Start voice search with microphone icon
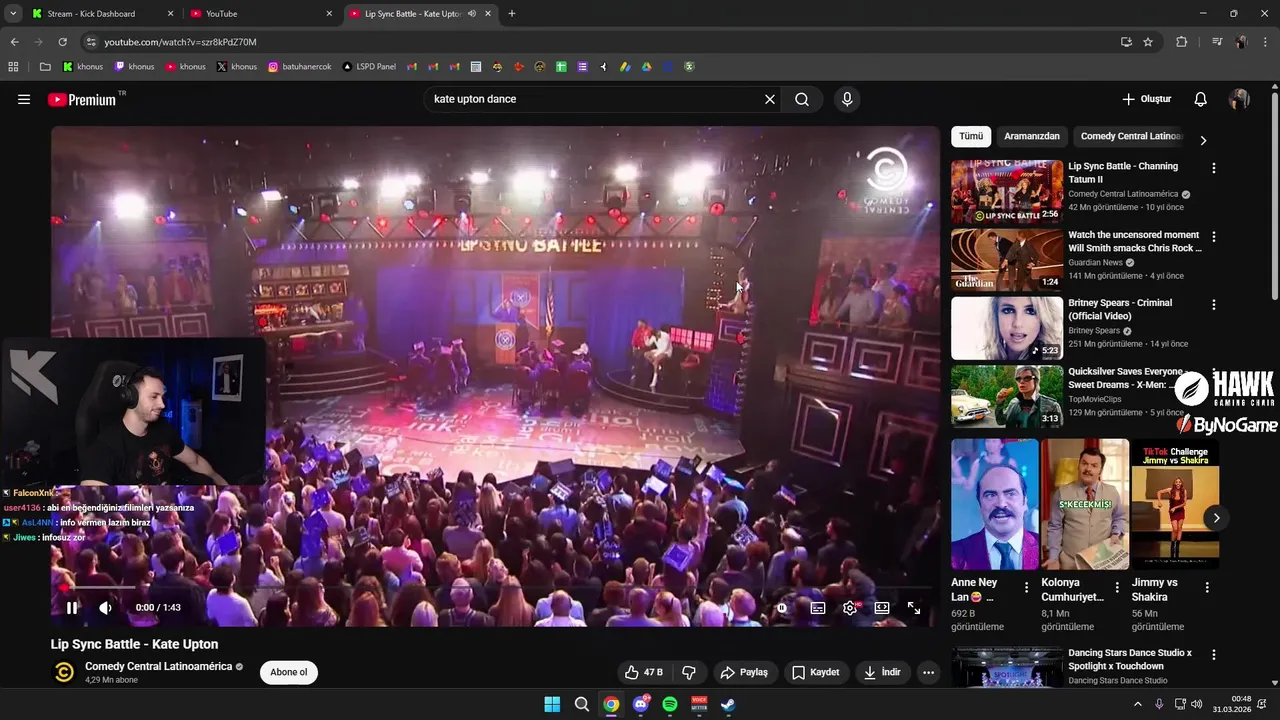Image resolution: width=1280 pixels, height=720 pixels. [x=847, y=99]
